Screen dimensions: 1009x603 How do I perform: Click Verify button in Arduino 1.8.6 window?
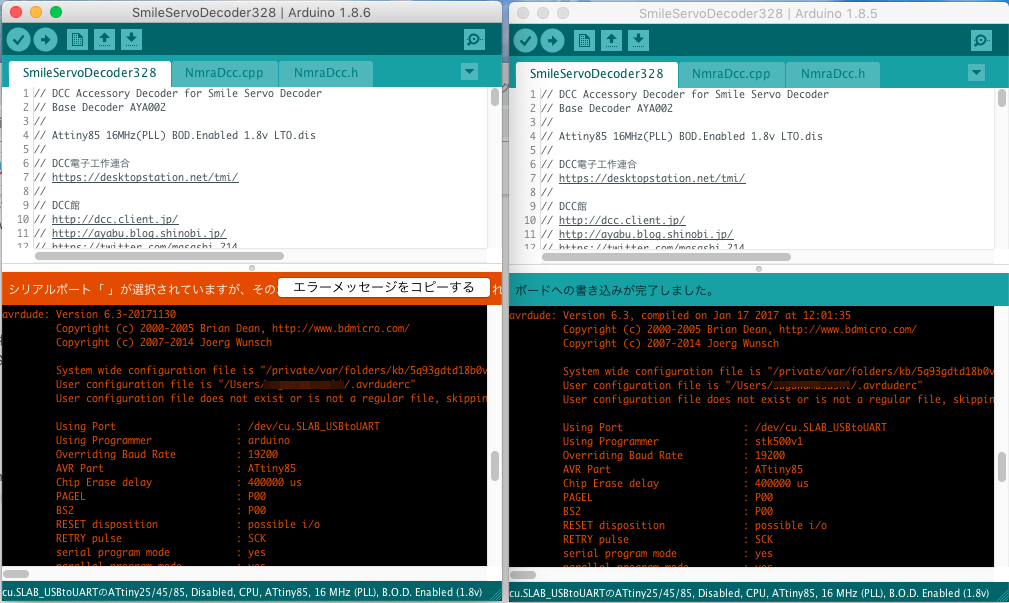pyautogui.click(x=19, y=40)
